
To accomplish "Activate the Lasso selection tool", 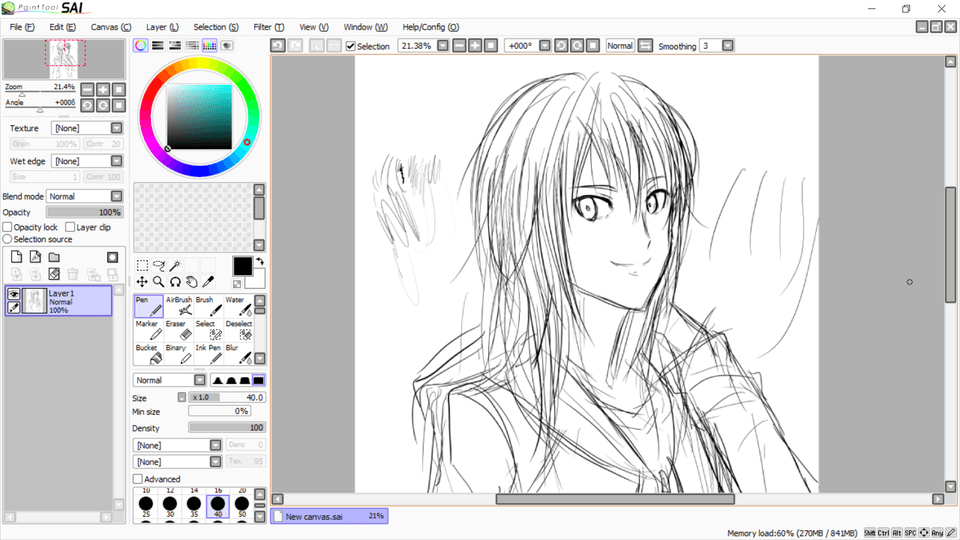I will (158, 266).
